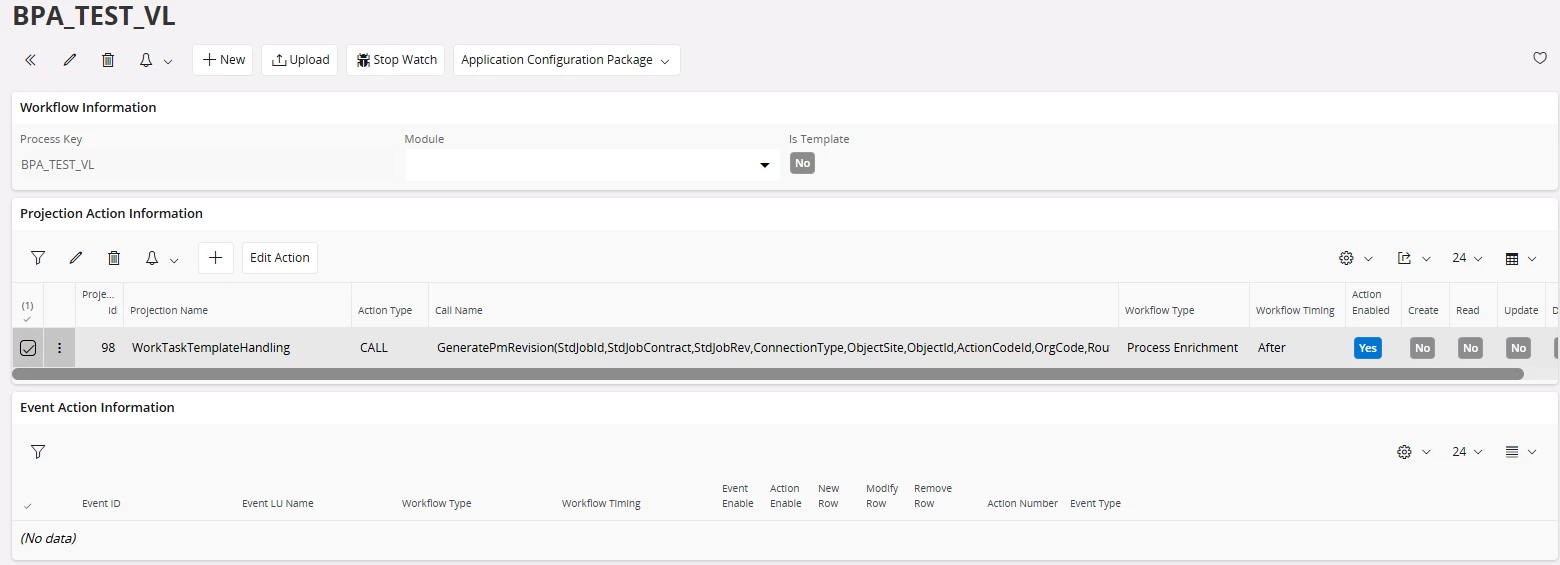
Task: Toggle Update No badge in row
Action: pyautogui.click(x=1518, y=348)
